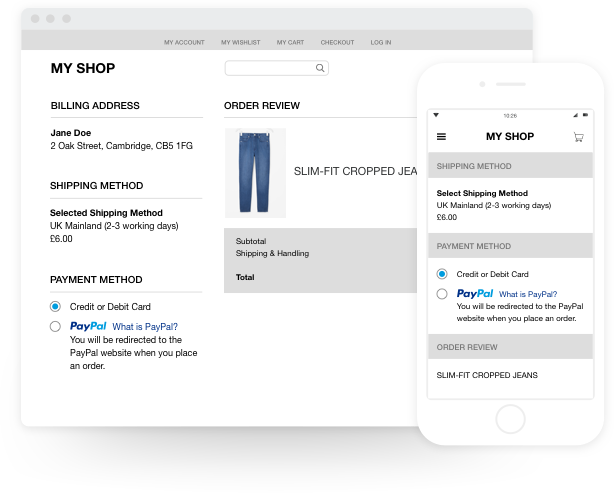Image resolution: width=614 pixels, height=493 pixels.
Task: Select Credit or Debit Card on desktop
Action: click(55, 307)
